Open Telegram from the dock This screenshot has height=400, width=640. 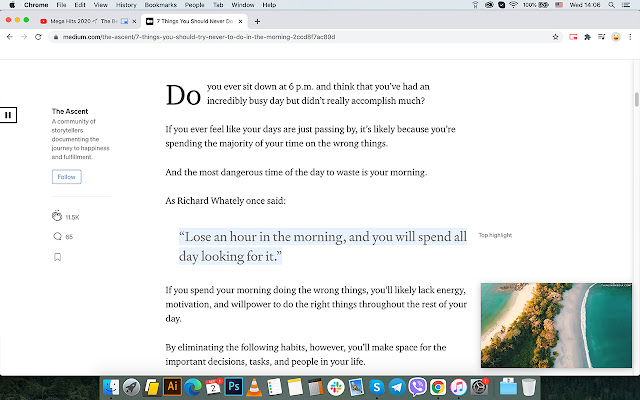(397, 386)
